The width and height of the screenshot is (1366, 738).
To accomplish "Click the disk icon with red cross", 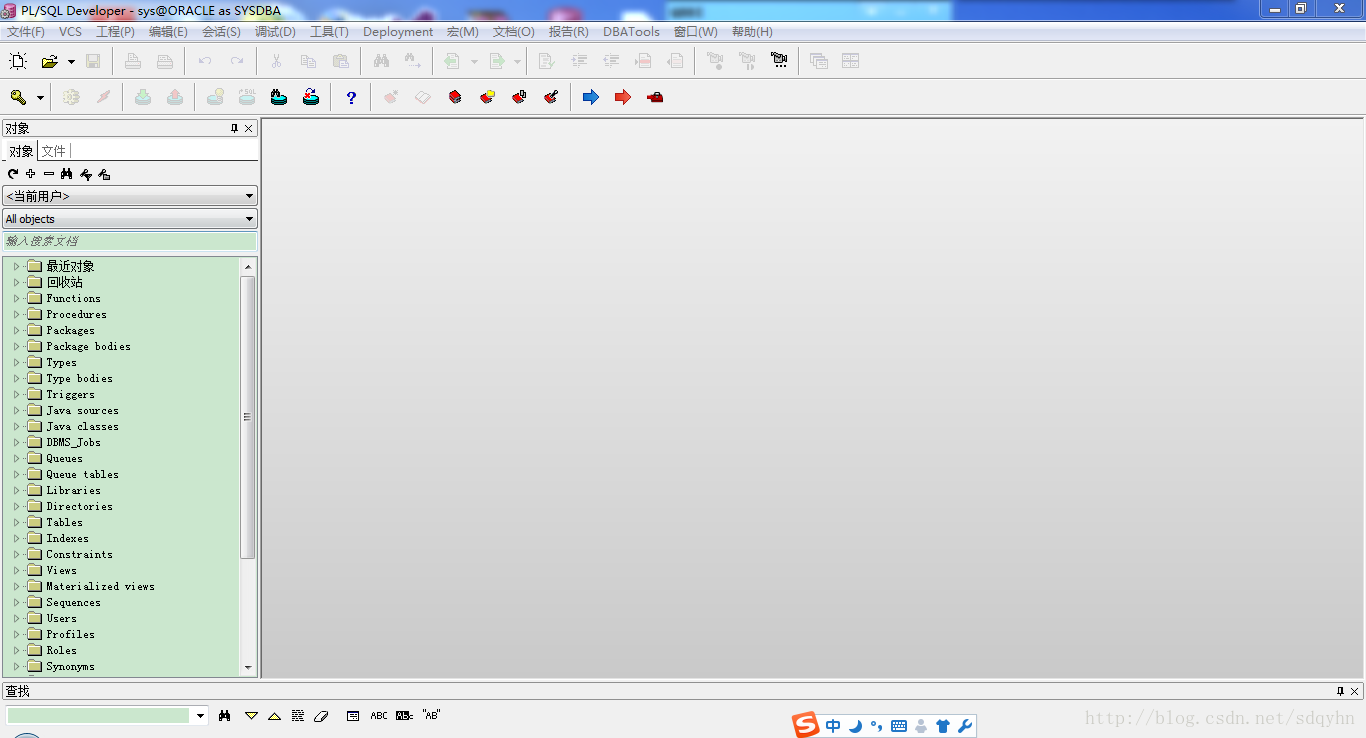I will 311,97.
